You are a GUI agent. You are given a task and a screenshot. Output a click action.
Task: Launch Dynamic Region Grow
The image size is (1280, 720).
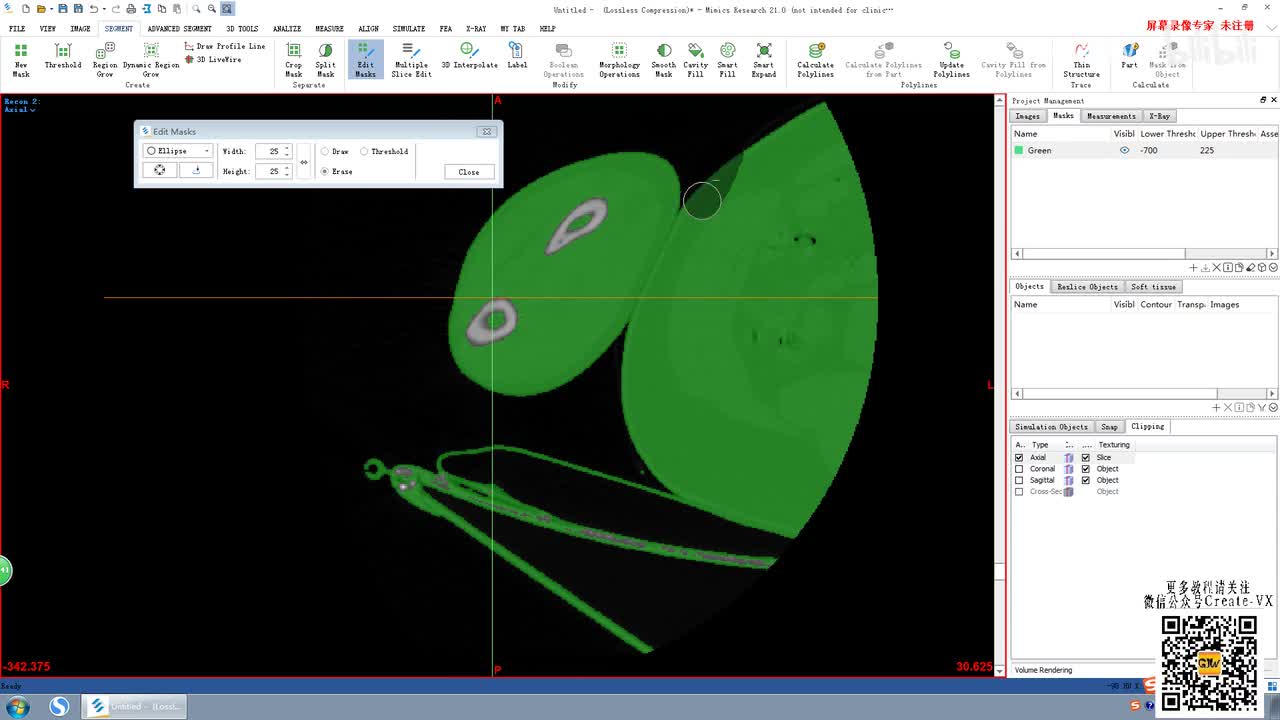click(151, 60)
